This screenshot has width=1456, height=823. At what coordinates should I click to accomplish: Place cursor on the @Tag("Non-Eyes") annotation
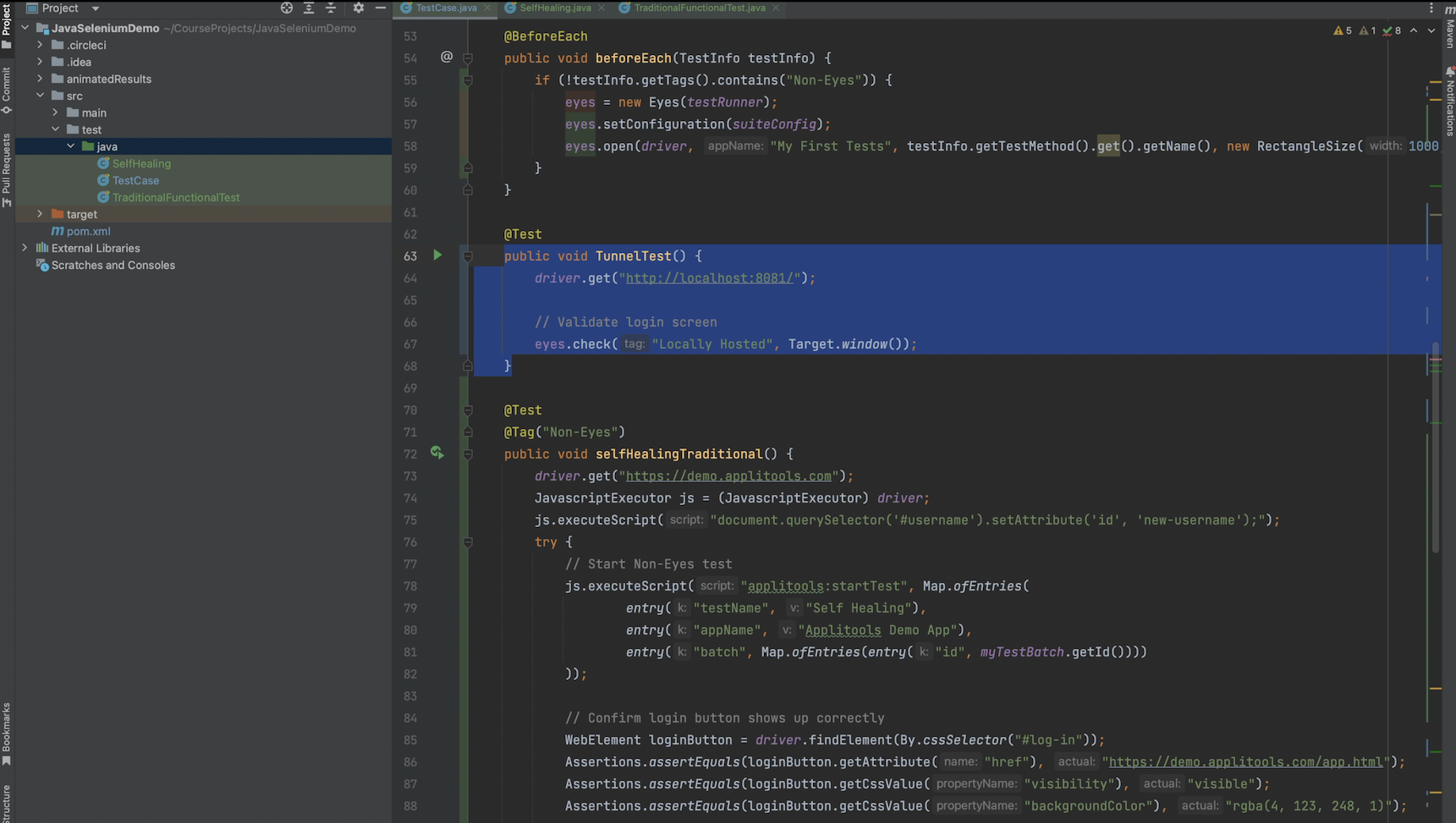click(564, 432)
